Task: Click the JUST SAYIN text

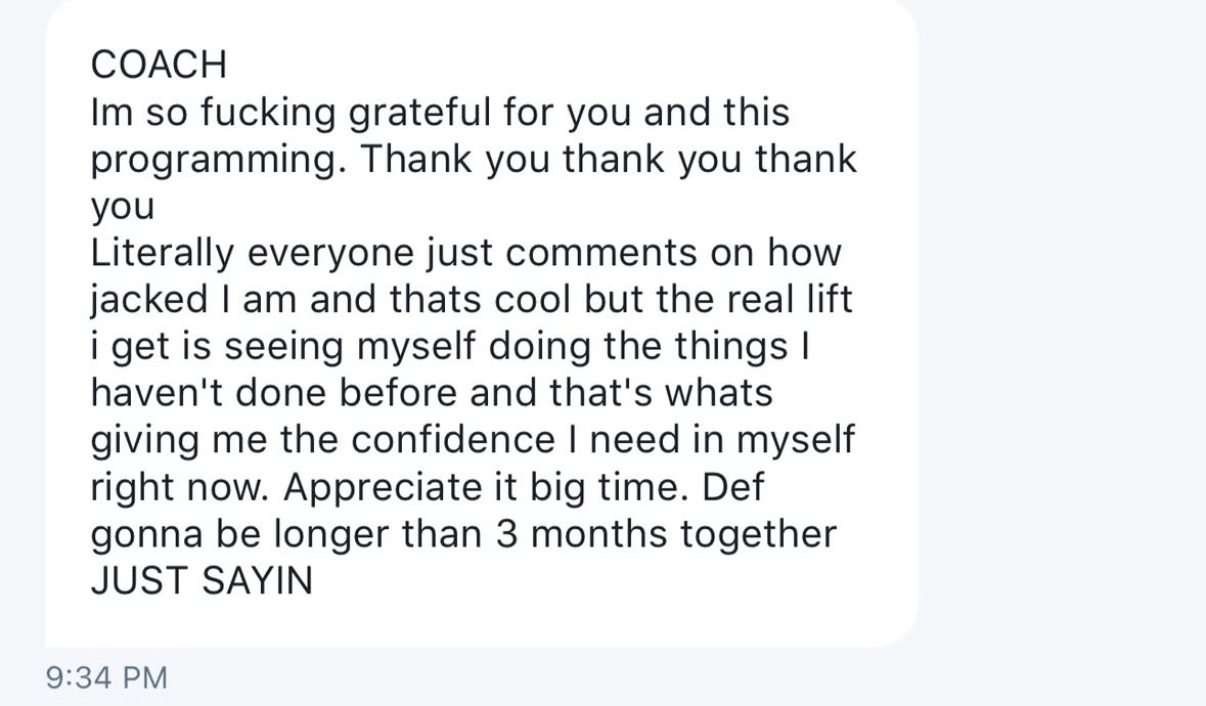Action: pyautogui.click(x=201, y=581)
